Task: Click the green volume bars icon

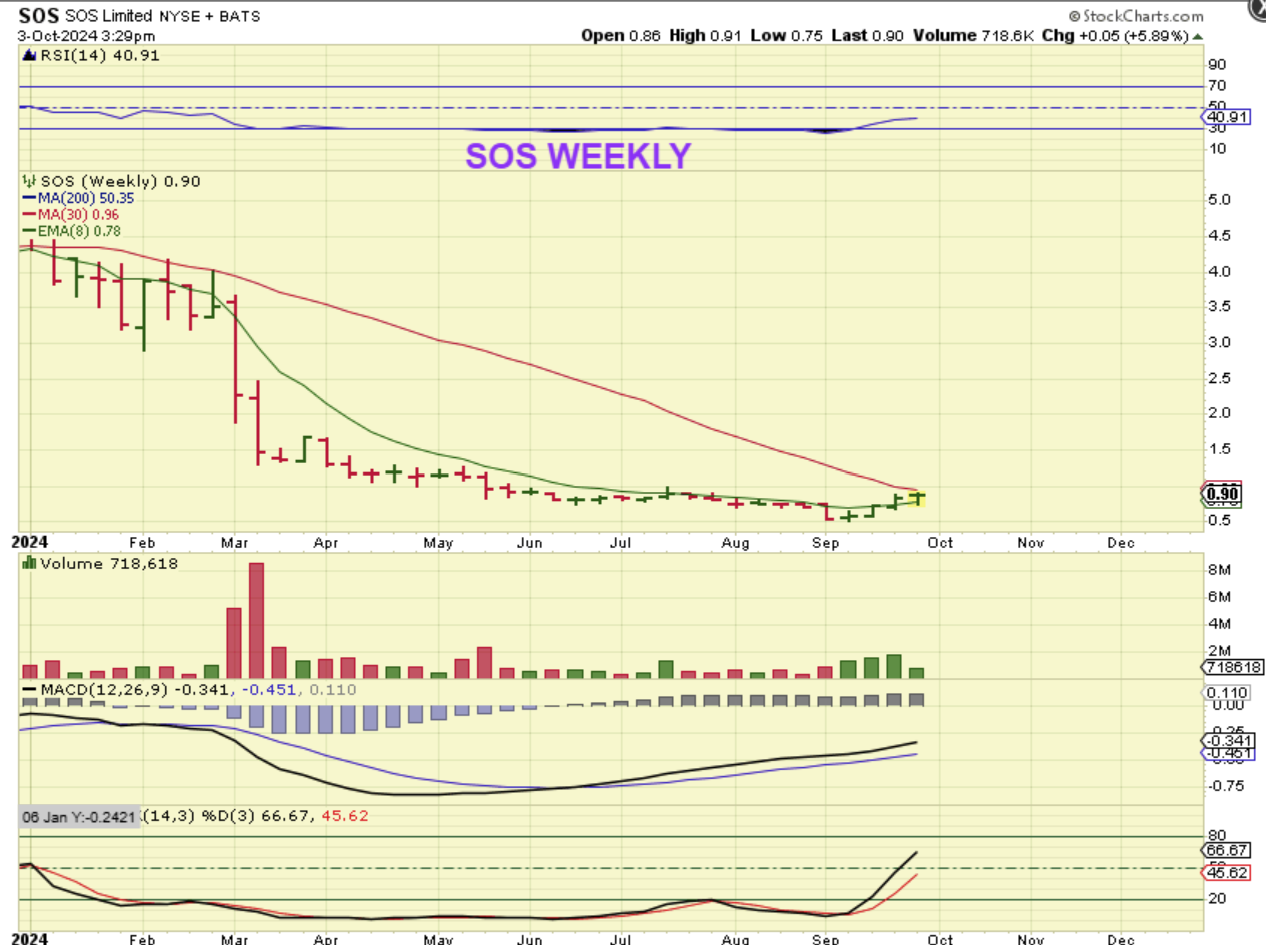Action: (28, 564)
